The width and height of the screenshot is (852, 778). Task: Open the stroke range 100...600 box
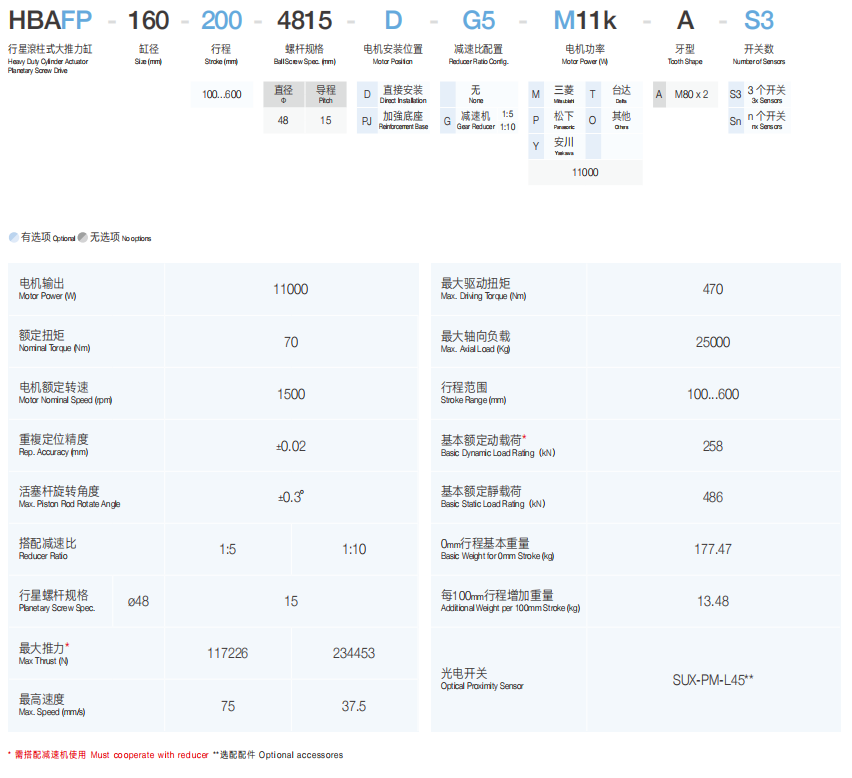[x=222, y=94]
